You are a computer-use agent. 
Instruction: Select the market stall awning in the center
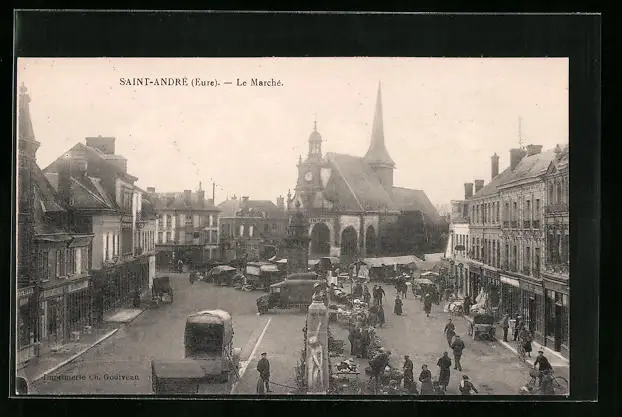(x=388, y=261)
